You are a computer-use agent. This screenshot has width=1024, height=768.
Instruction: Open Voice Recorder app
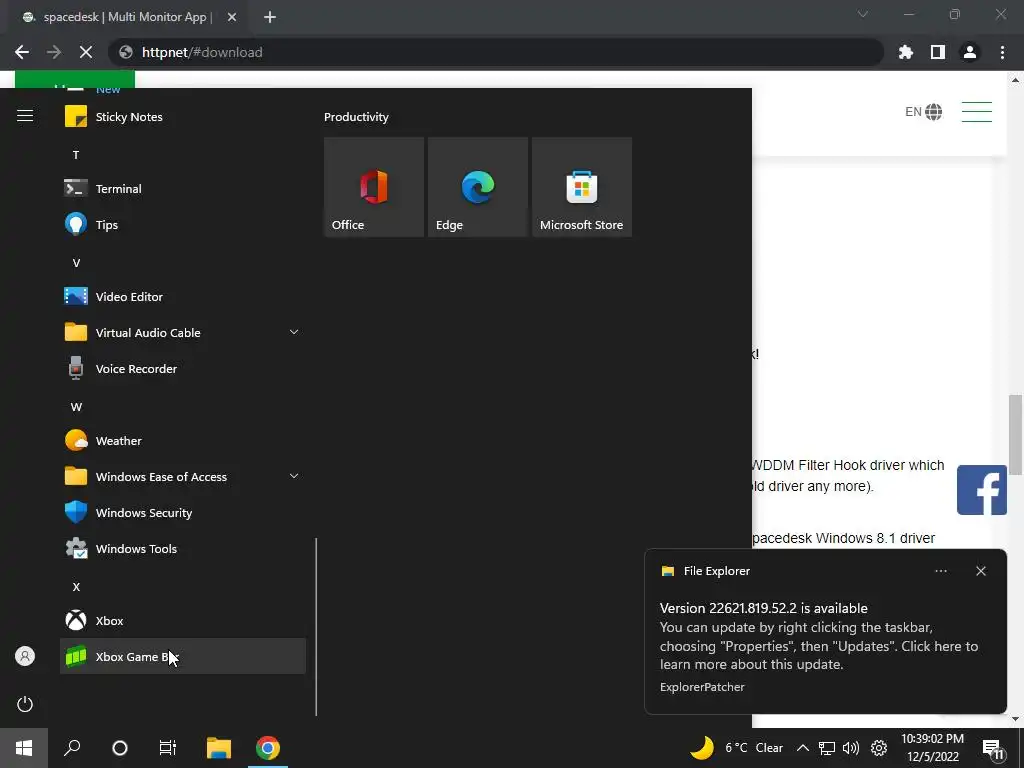[x=183, y=369]
